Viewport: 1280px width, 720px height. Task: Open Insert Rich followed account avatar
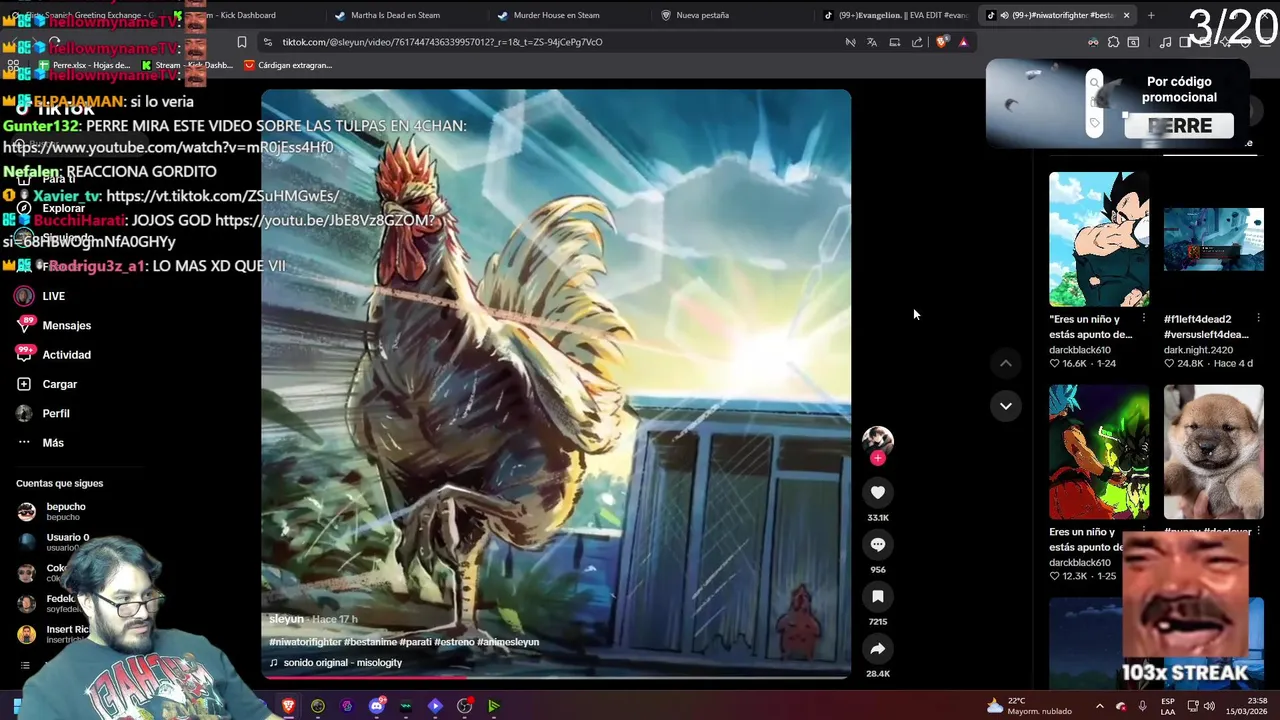(x=27, y=634)
